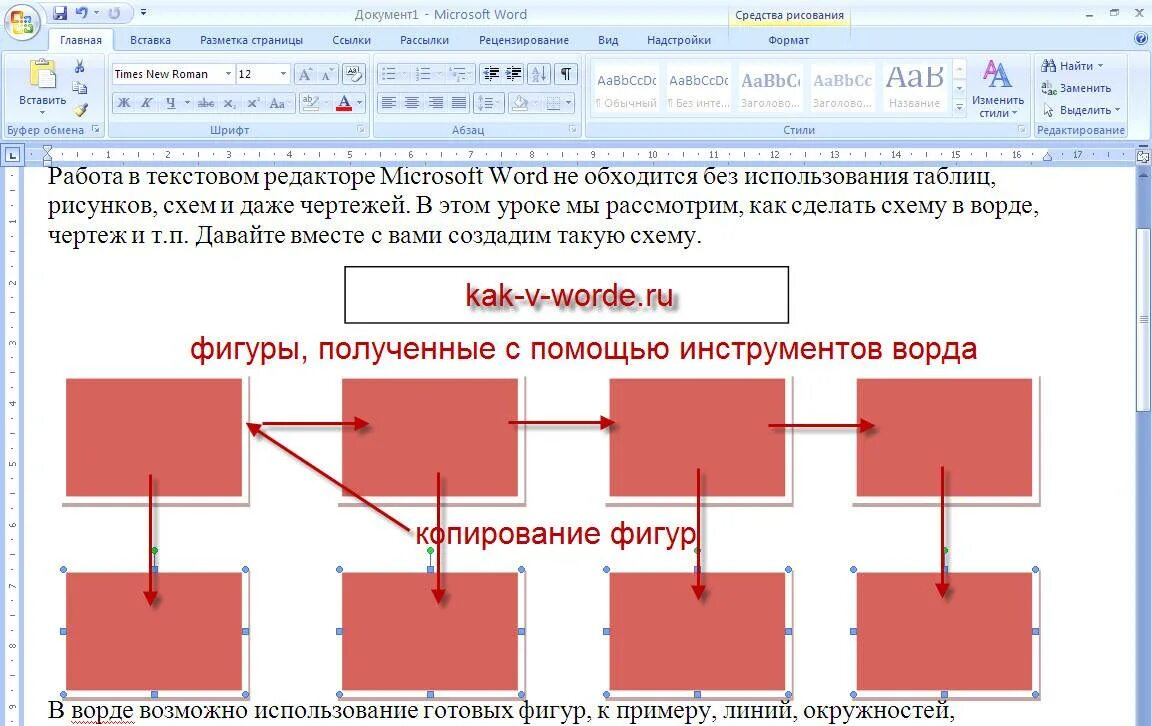Open Word Help question mark icon
1152x726 pixels.
(x=1140, y=39)
